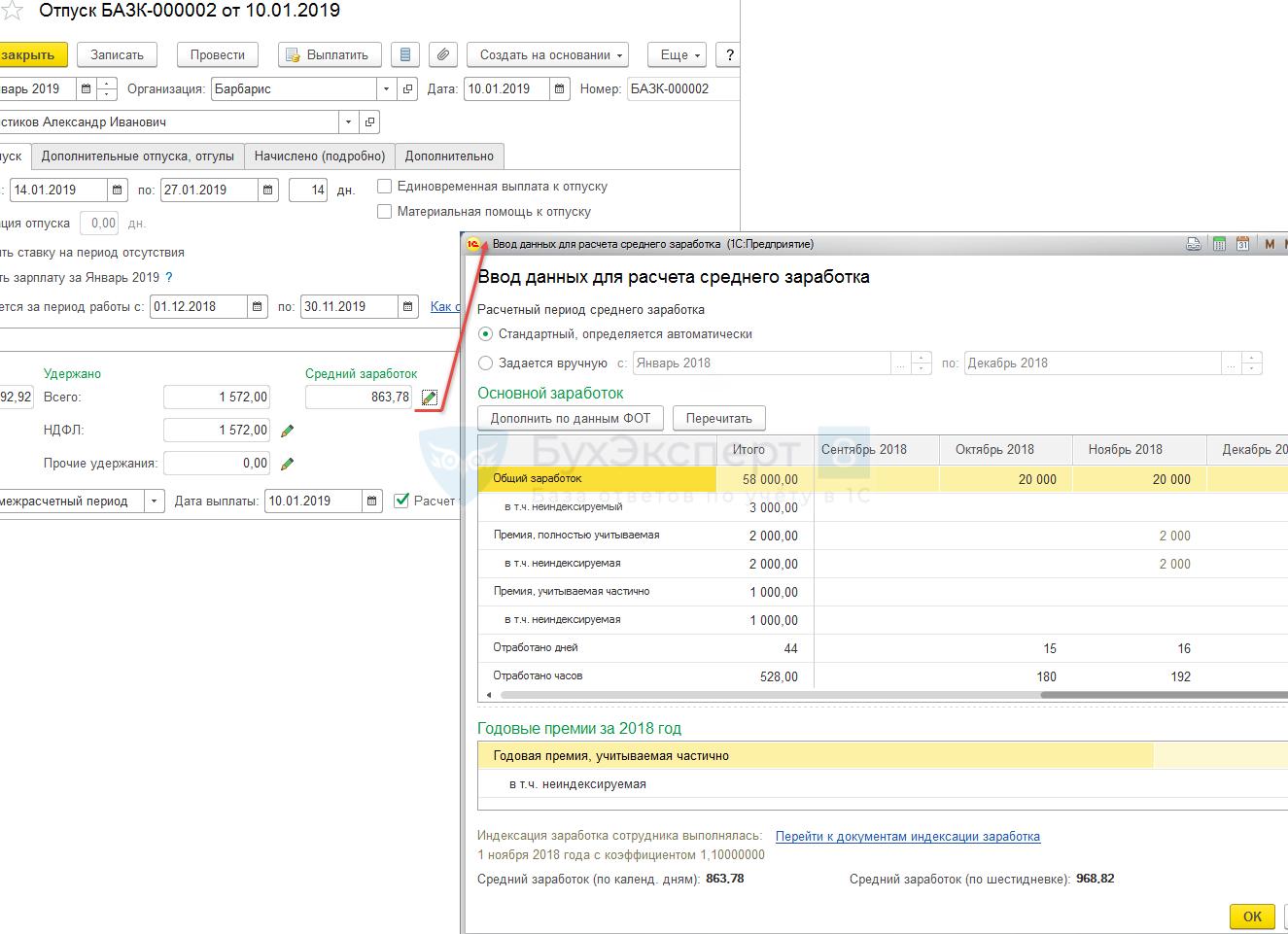Viewport: 1288px width, 934px height.
Task: Click the pencil icon next to Средний заработок
Action: tap(430, 398)
